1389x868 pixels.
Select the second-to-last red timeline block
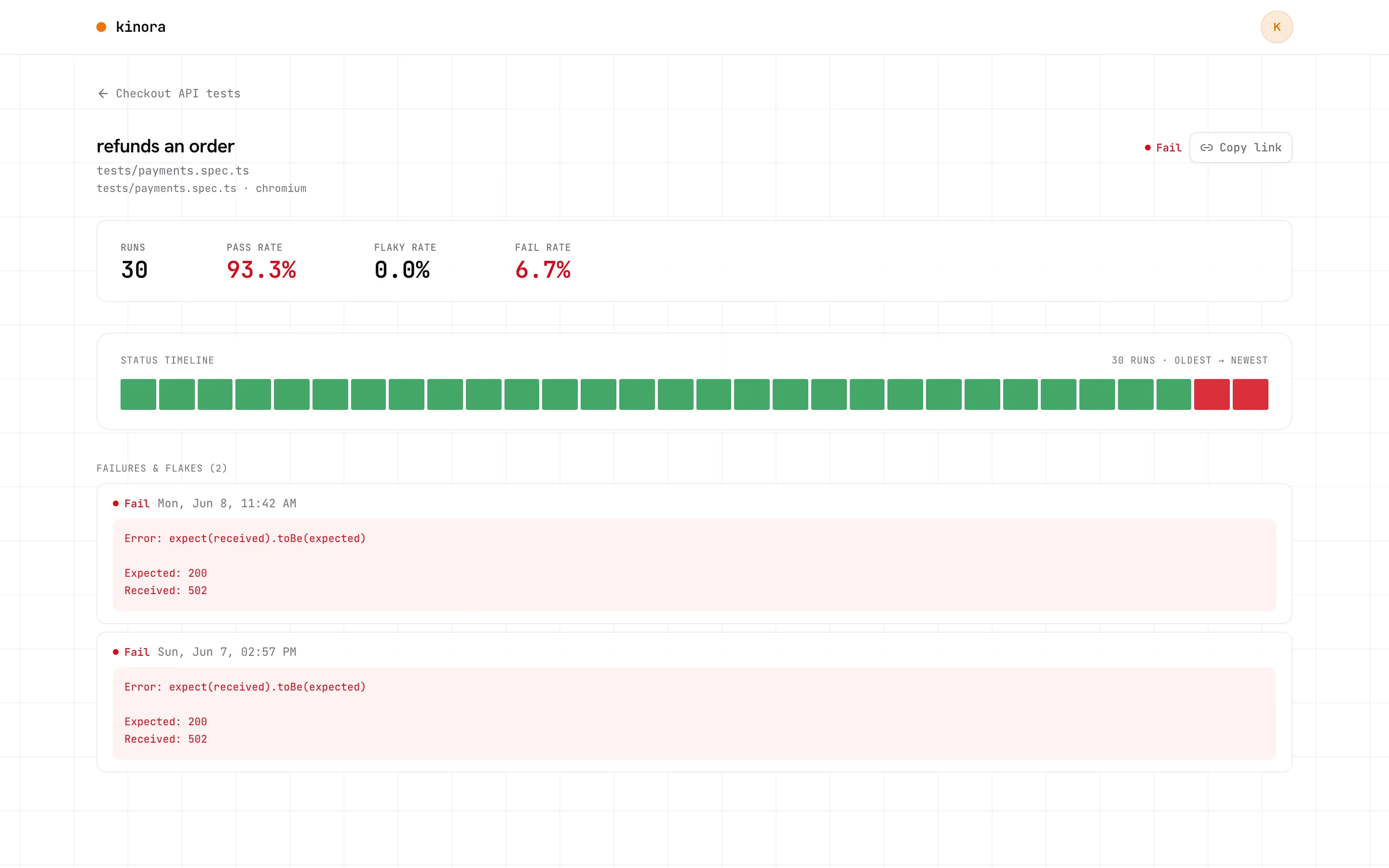click(1212, 394)
